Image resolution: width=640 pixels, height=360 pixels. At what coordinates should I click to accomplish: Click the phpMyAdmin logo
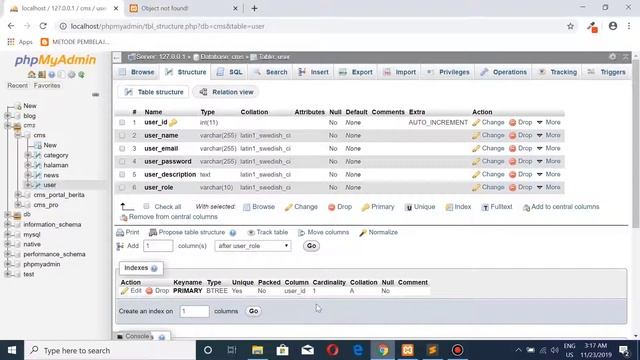coord(55,60)
